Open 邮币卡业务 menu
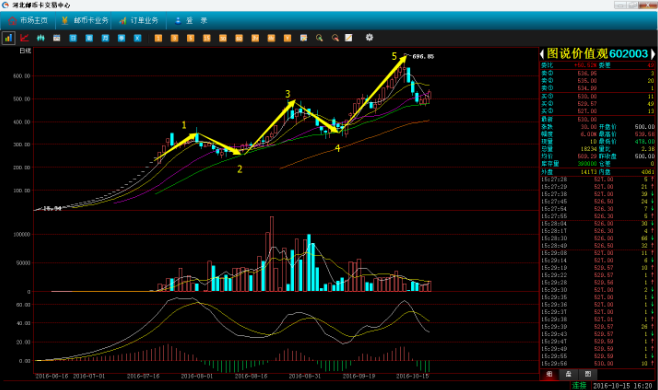 click(x=85, y=21)
